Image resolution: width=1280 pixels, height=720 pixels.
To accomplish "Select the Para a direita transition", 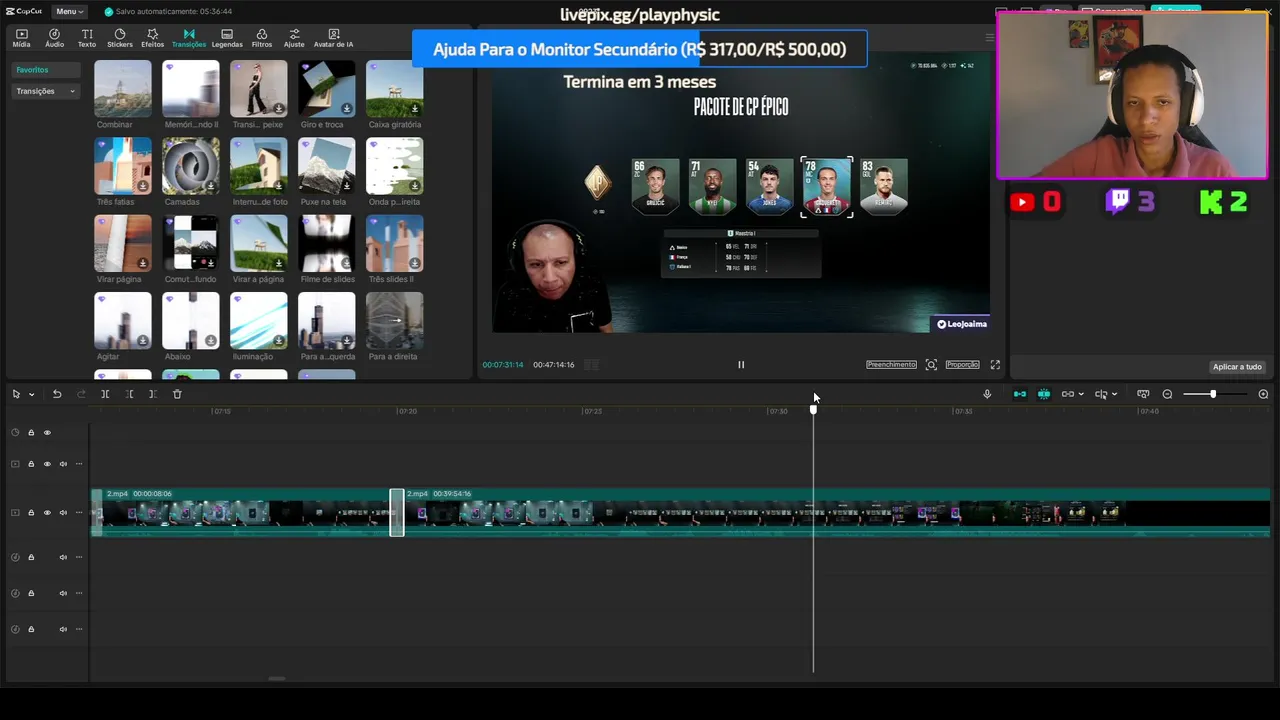I will pos(394,320).
